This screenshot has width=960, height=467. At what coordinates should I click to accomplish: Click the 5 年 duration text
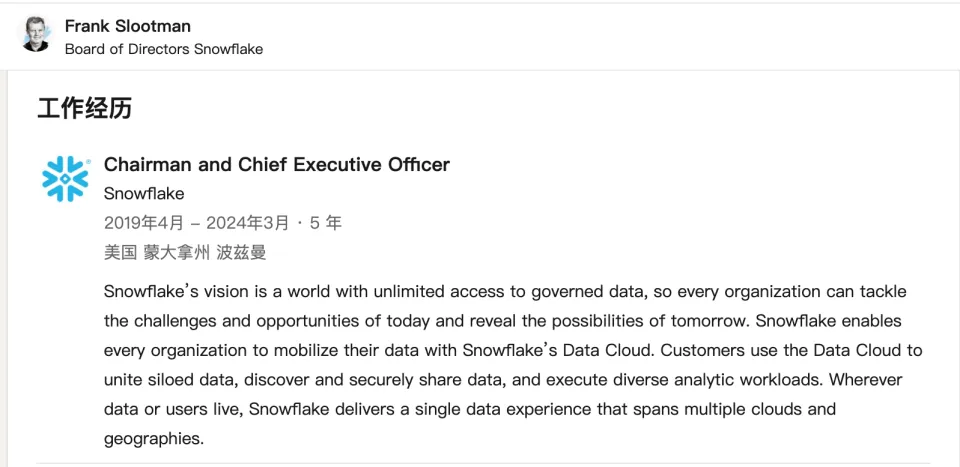tap(326, 223)
